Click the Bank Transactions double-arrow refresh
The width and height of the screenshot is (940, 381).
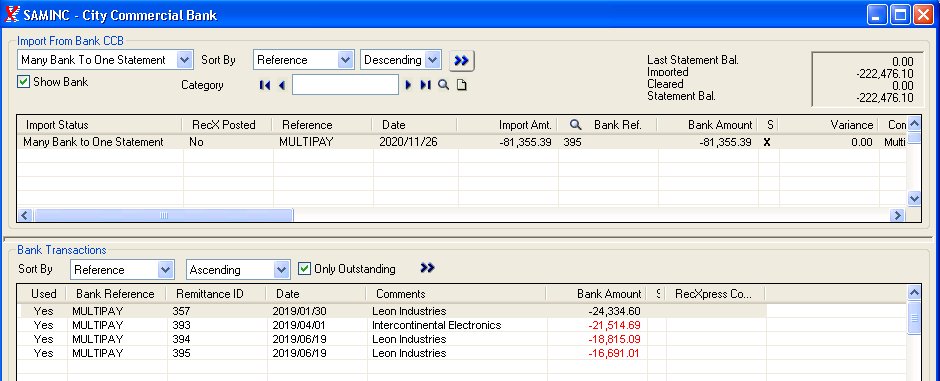tap(427, 268)
